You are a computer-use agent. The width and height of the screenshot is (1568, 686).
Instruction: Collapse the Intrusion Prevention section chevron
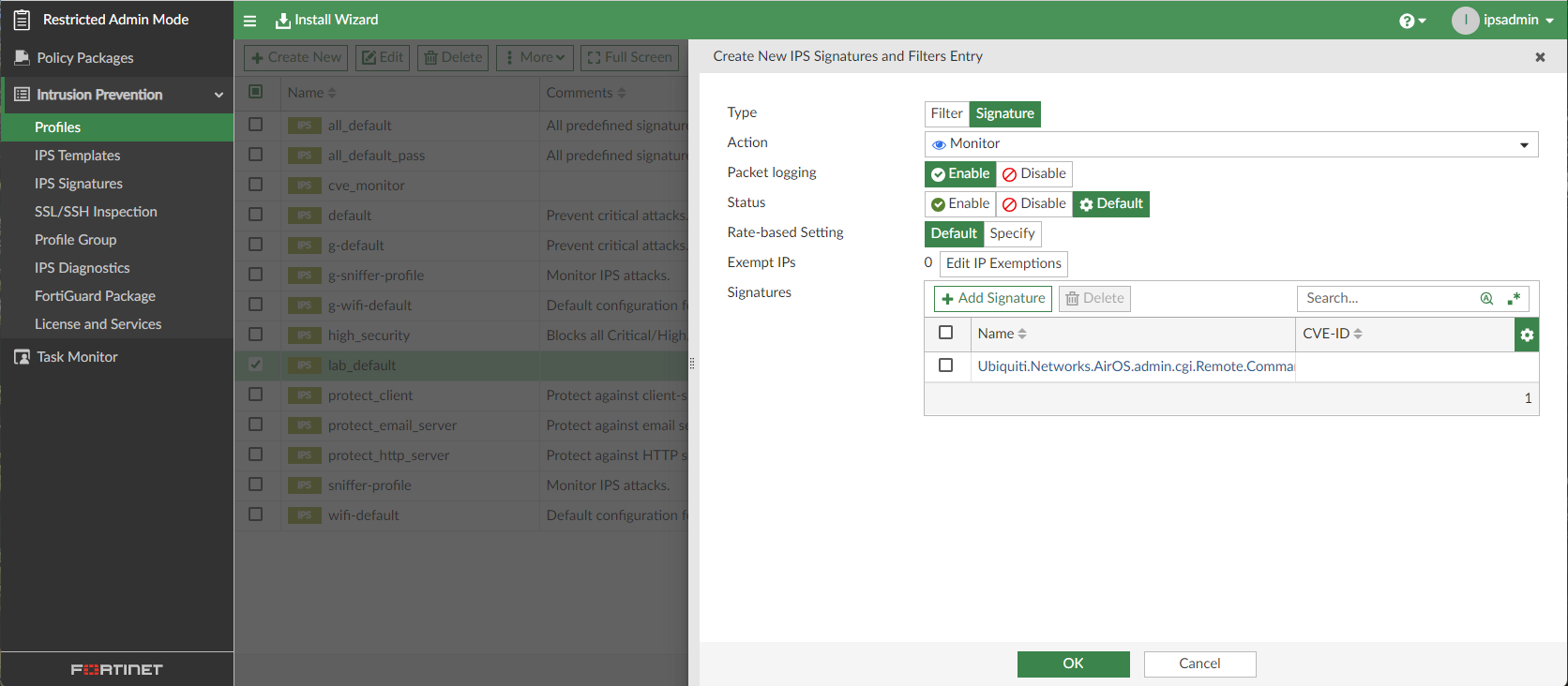click(x=219, y=96)
